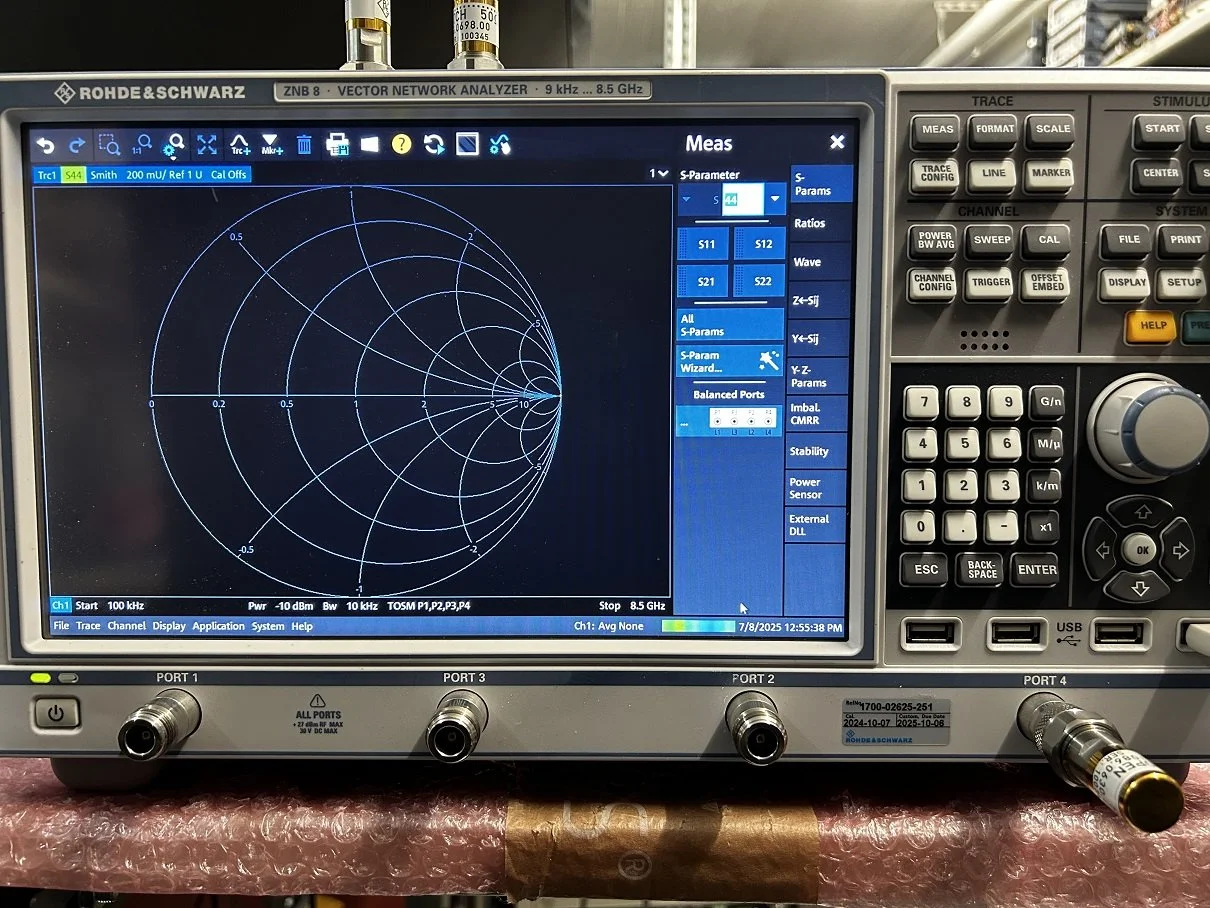Open the Stability tab
The image size is (1210, 908).
tap(815, 451)
